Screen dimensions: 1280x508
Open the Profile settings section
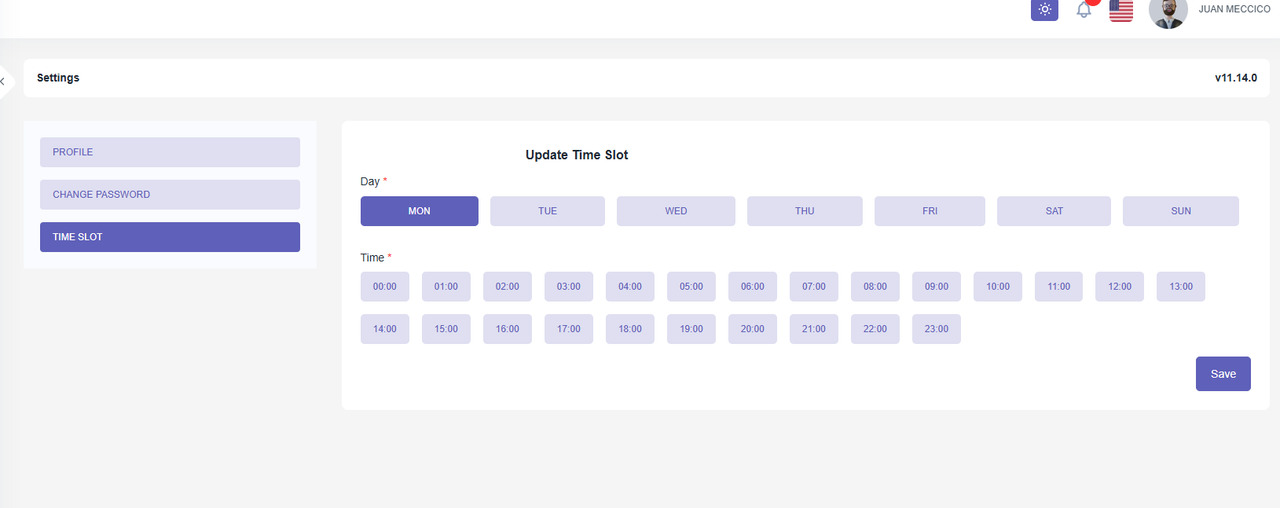point(170,152)
